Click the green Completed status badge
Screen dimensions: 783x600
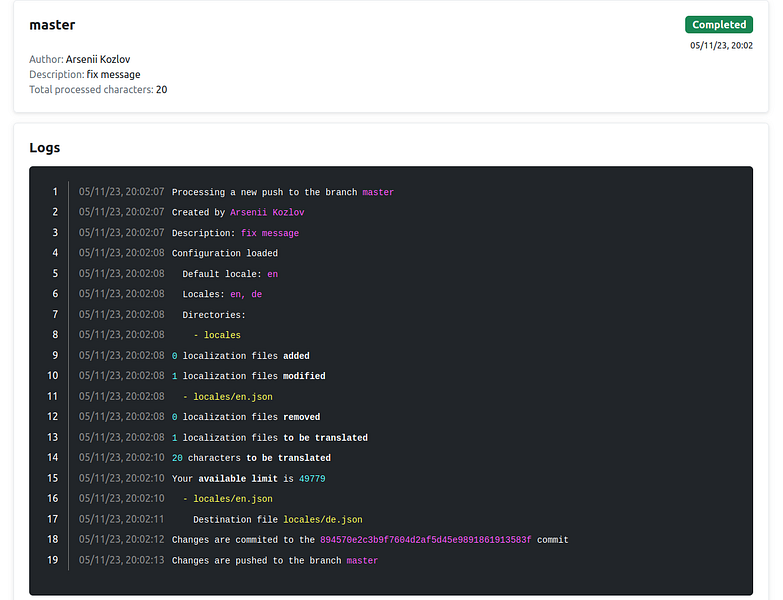[x=719, y=24]
